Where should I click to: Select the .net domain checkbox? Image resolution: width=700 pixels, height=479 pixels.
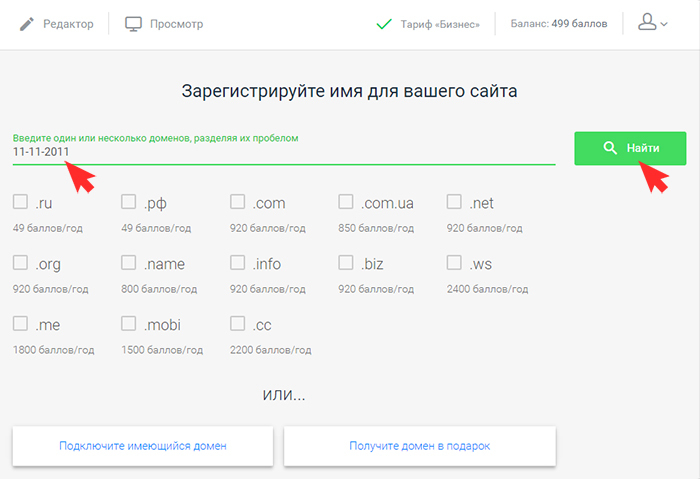point(454,202)
